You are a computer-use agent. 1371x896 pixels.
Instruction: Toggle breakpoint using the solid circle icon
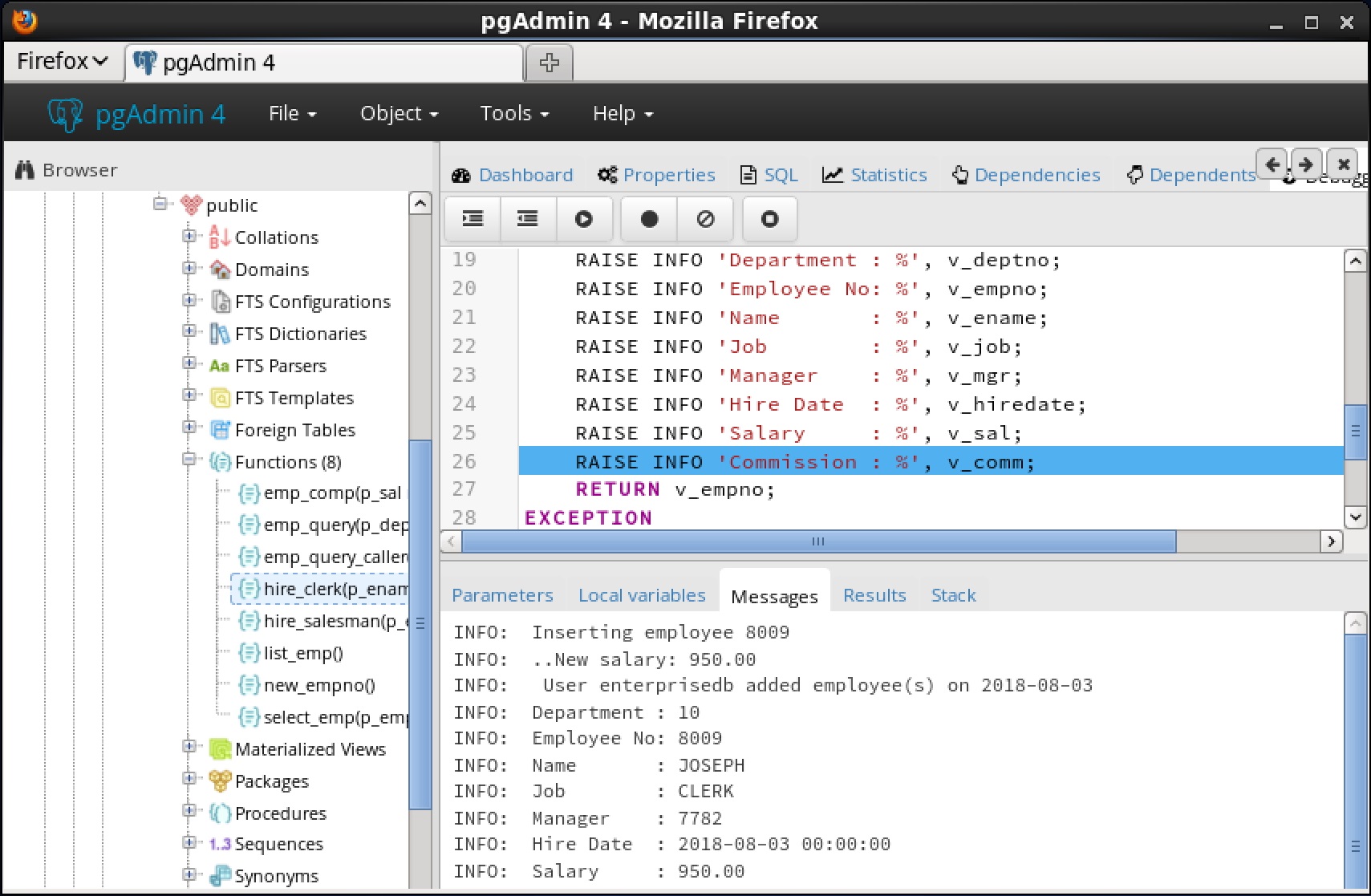pos(649,219)
